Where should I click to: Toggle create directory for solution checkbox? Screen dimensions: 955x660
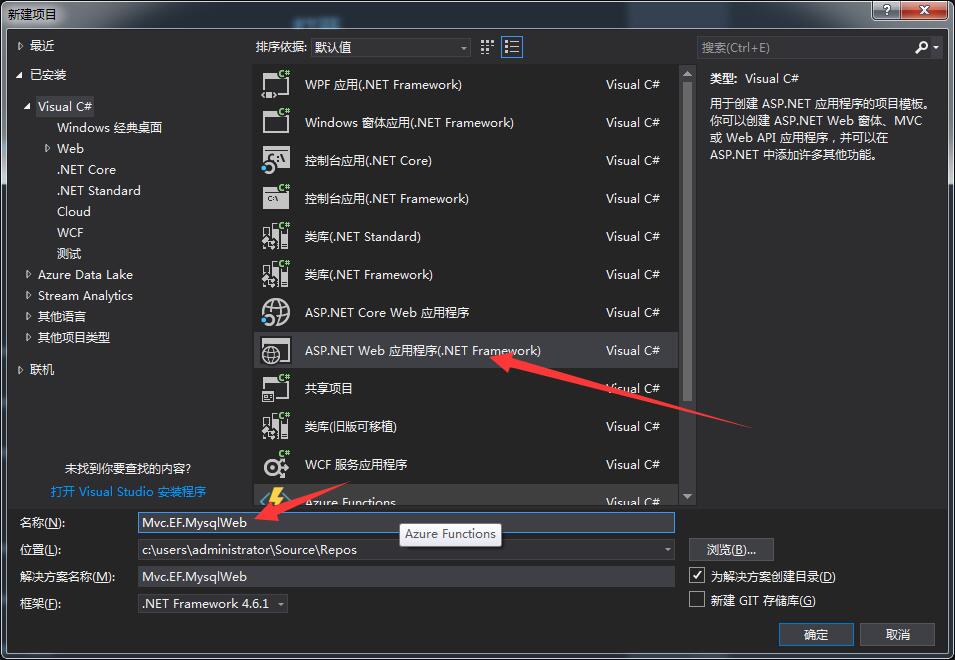pos(697,575)
